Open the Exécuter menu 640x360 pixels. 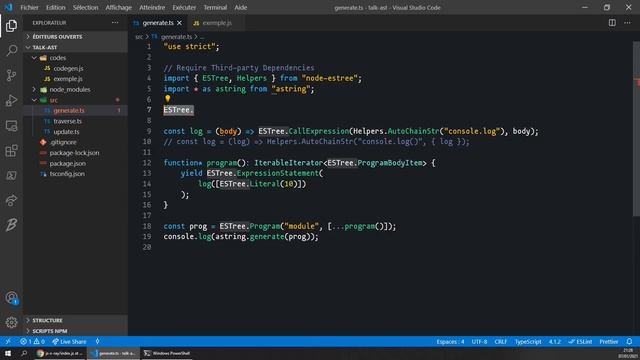pos(184,7)
